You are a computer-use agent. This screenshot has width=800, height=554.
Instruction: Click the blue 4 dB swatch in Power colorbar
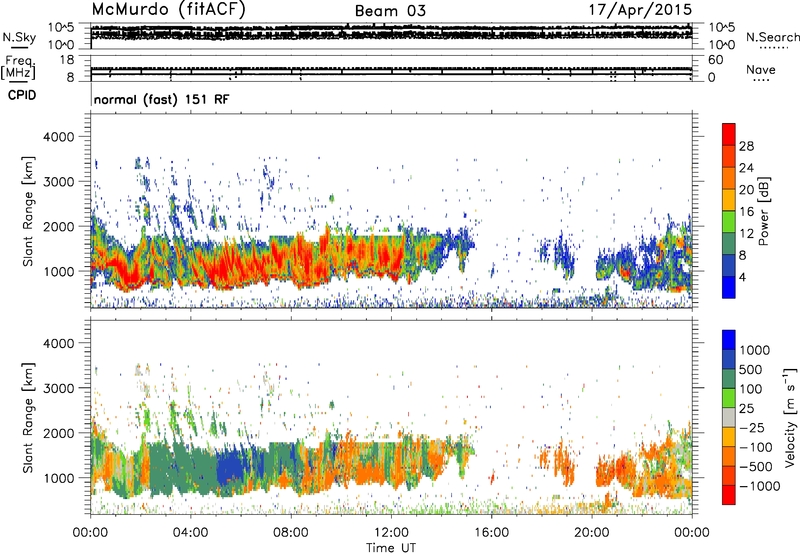pyautogui.click(x=729, y=287)
